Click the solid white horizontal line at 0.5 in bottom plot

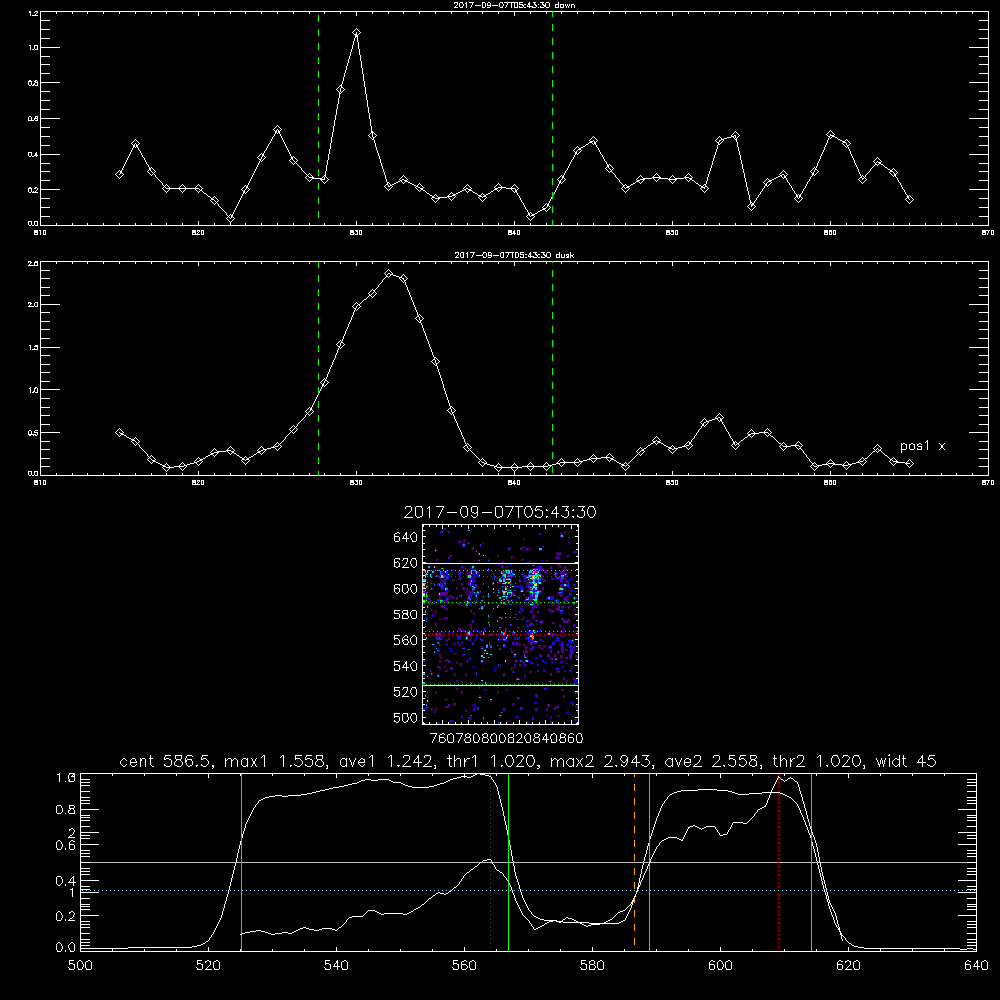click(x=528, y=862)
